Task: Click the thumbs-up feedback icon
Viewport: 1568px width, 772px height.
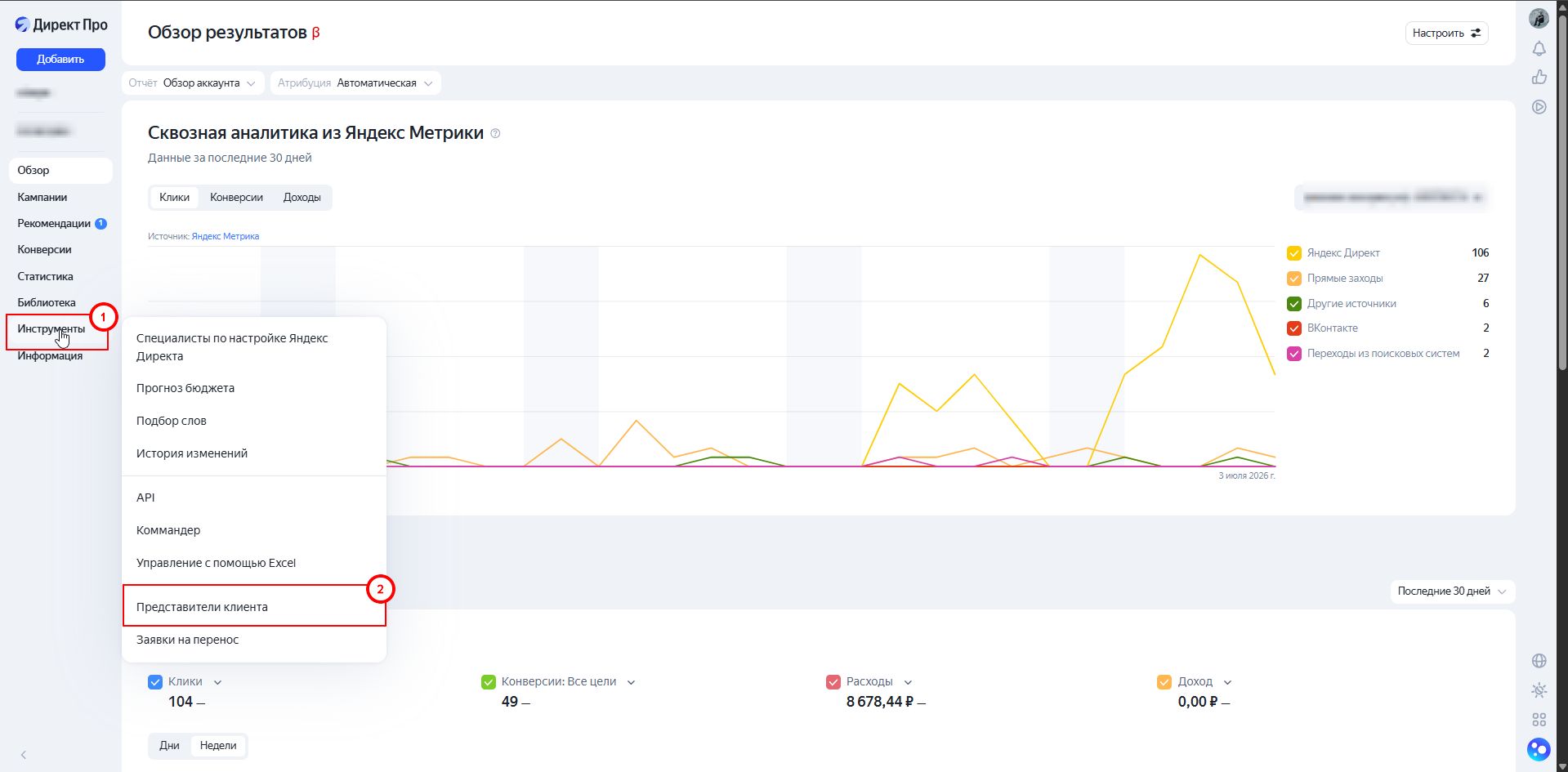Action: 1539,77
